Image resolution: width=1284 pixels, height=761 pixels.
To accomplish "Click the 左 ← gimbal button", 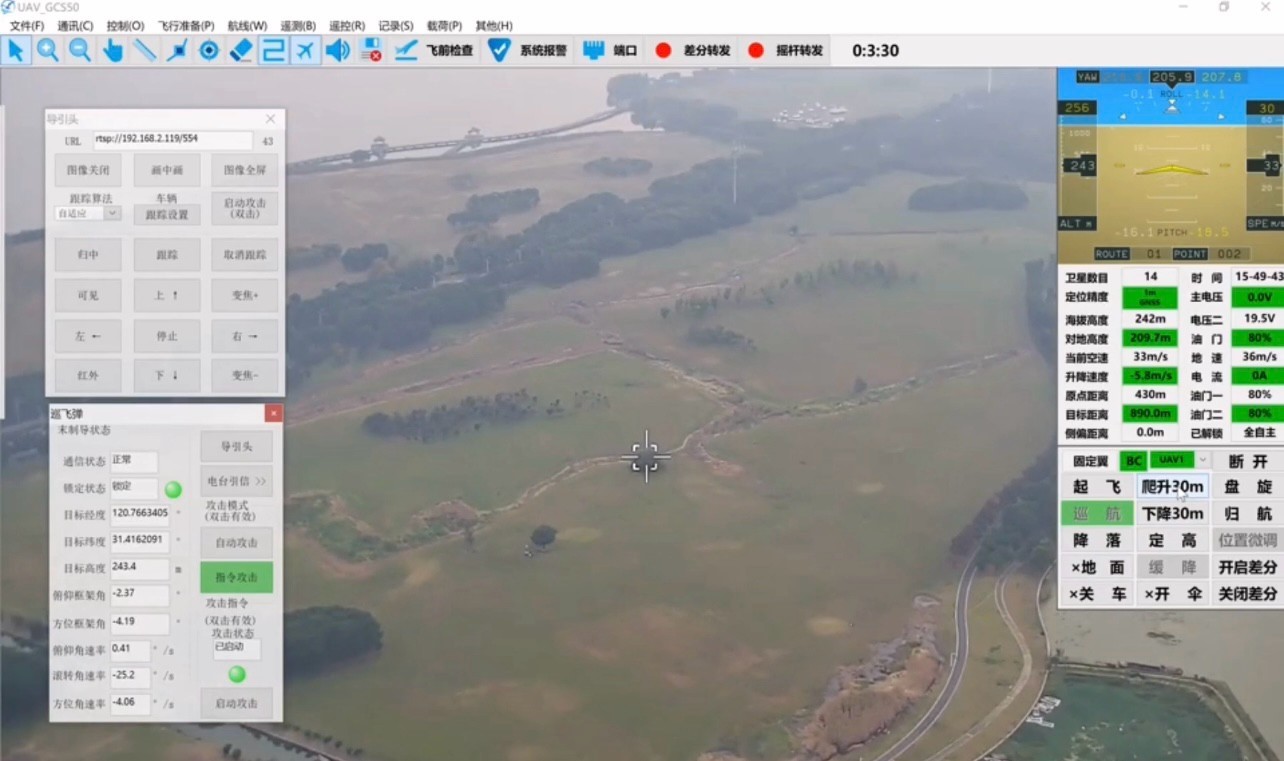I will [88, 336].
